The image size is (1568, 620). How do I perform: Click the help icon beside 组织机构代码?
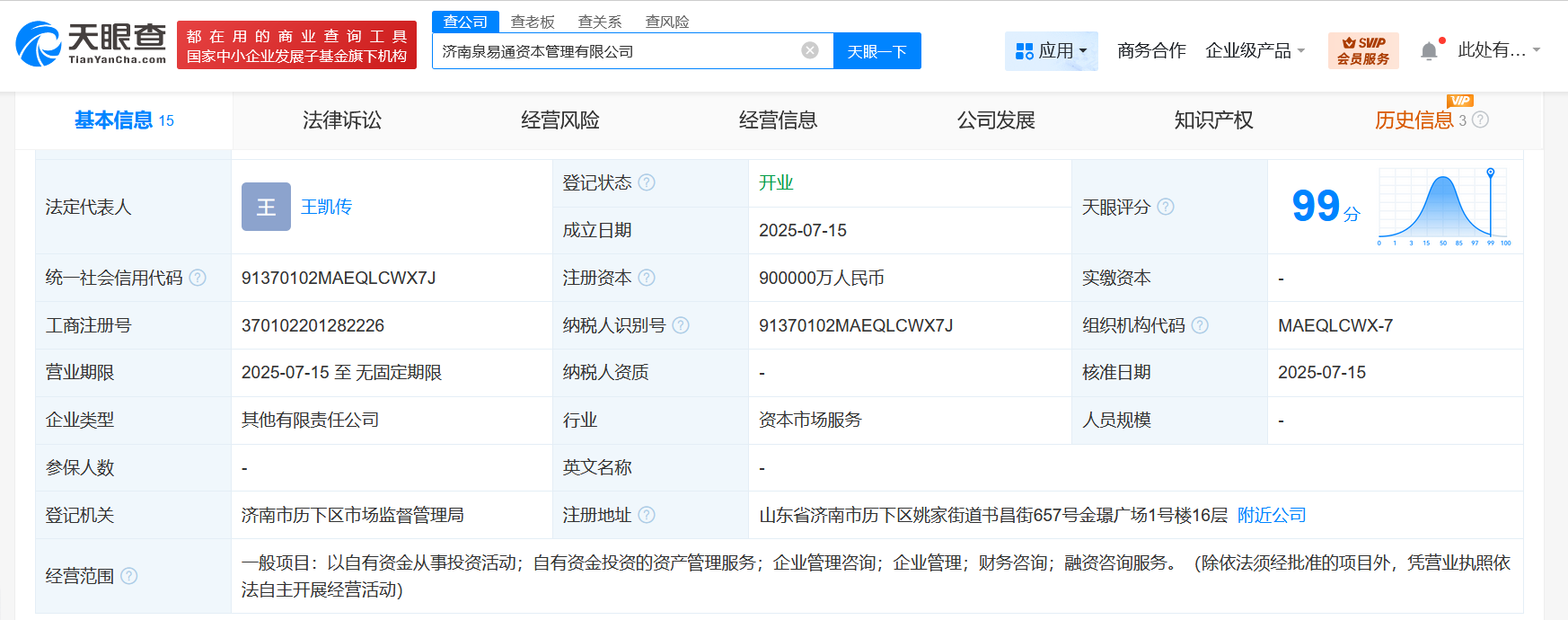pyautogui.click(x=1200, y=325)
